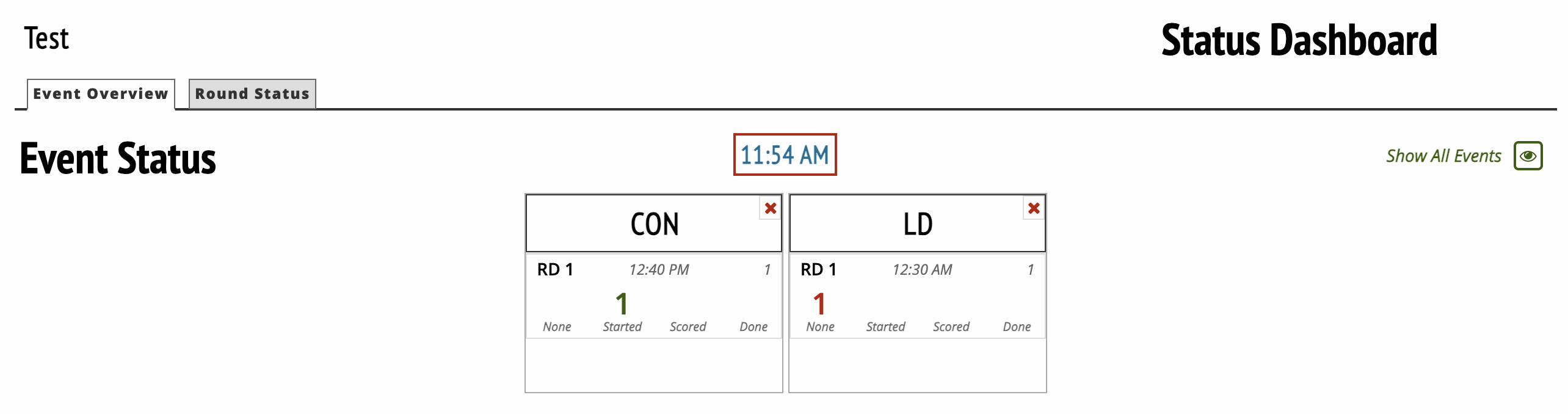
Task: Click RD 1 in the LD card
Action: 818,269
